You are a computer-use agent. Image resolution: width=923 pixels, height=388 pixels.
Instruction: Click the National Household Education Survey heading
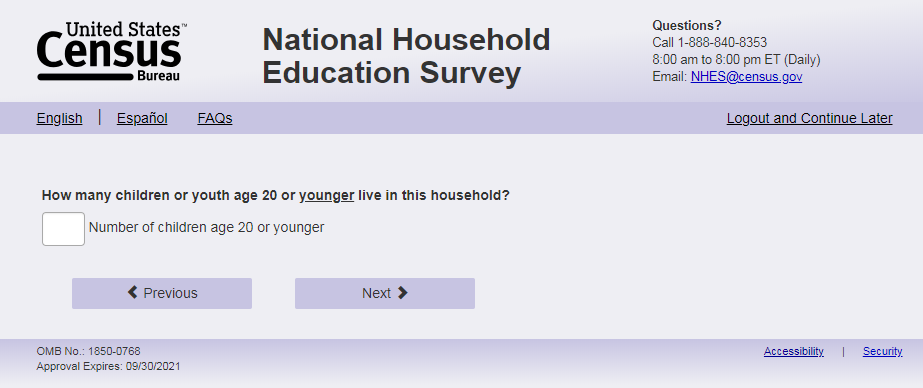pyautogui.click(x=406, y=57)
